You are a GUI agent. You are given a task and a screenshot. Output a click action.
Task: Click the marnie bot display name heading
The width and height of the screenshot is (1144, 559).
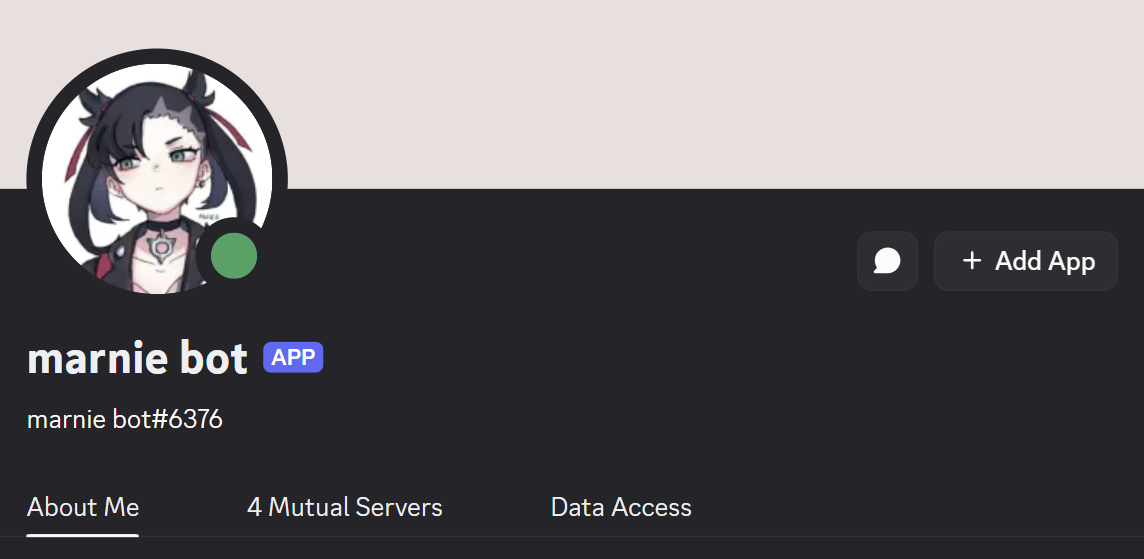point(137,358)
